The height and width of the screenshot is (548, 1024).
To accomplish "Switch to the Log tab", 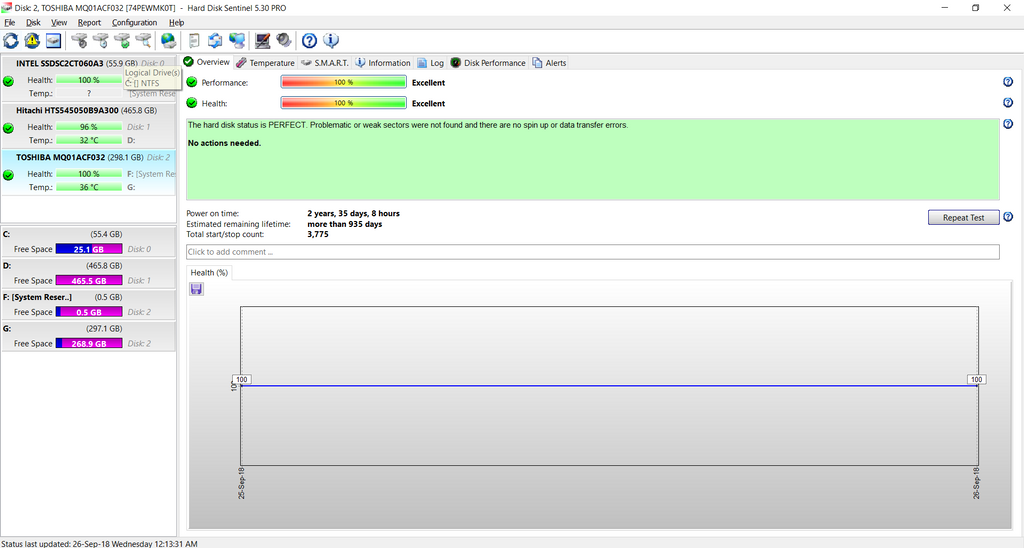I will [430, 63].
